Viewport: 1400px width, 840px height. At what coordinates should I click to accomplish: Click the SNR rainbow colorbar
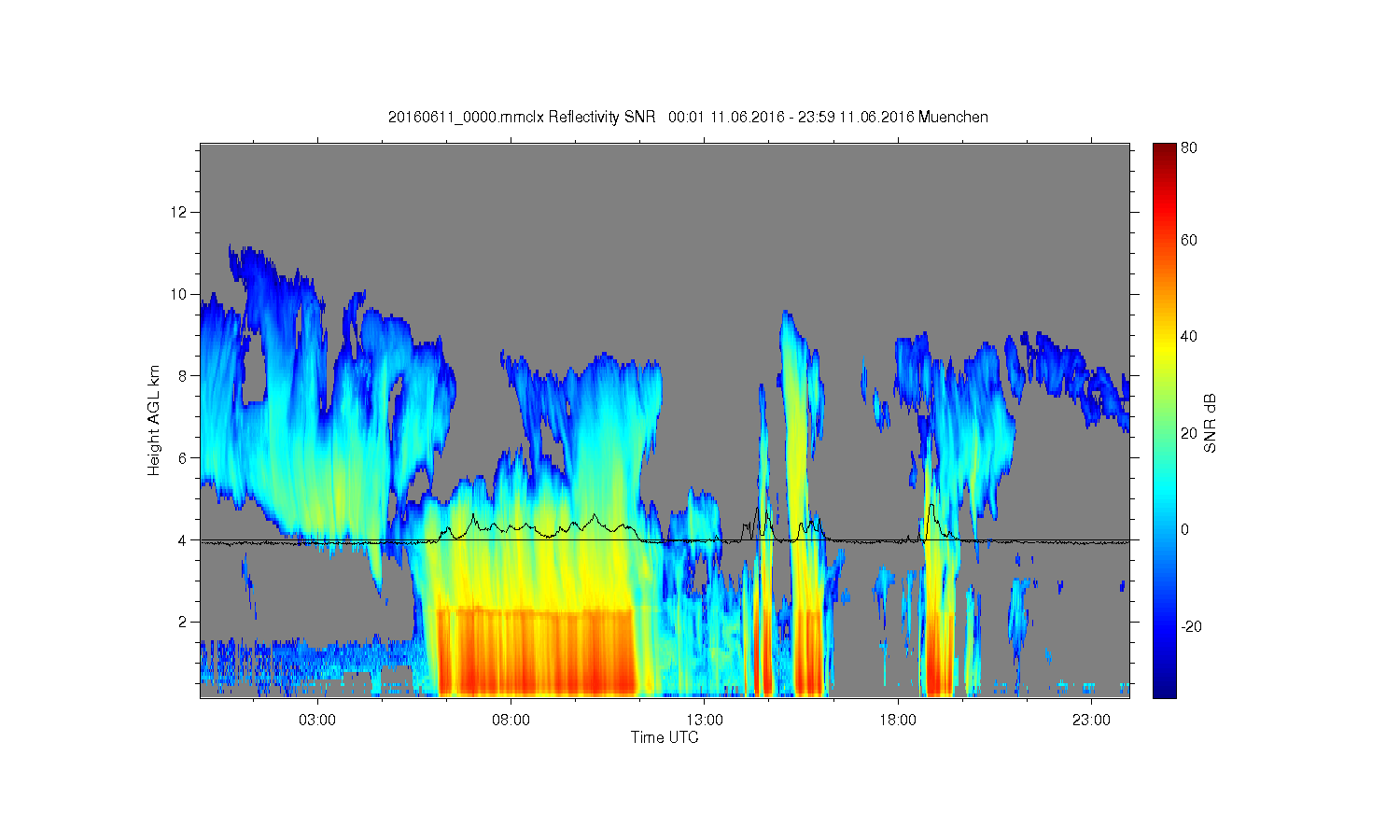(x=1164, y=421)
